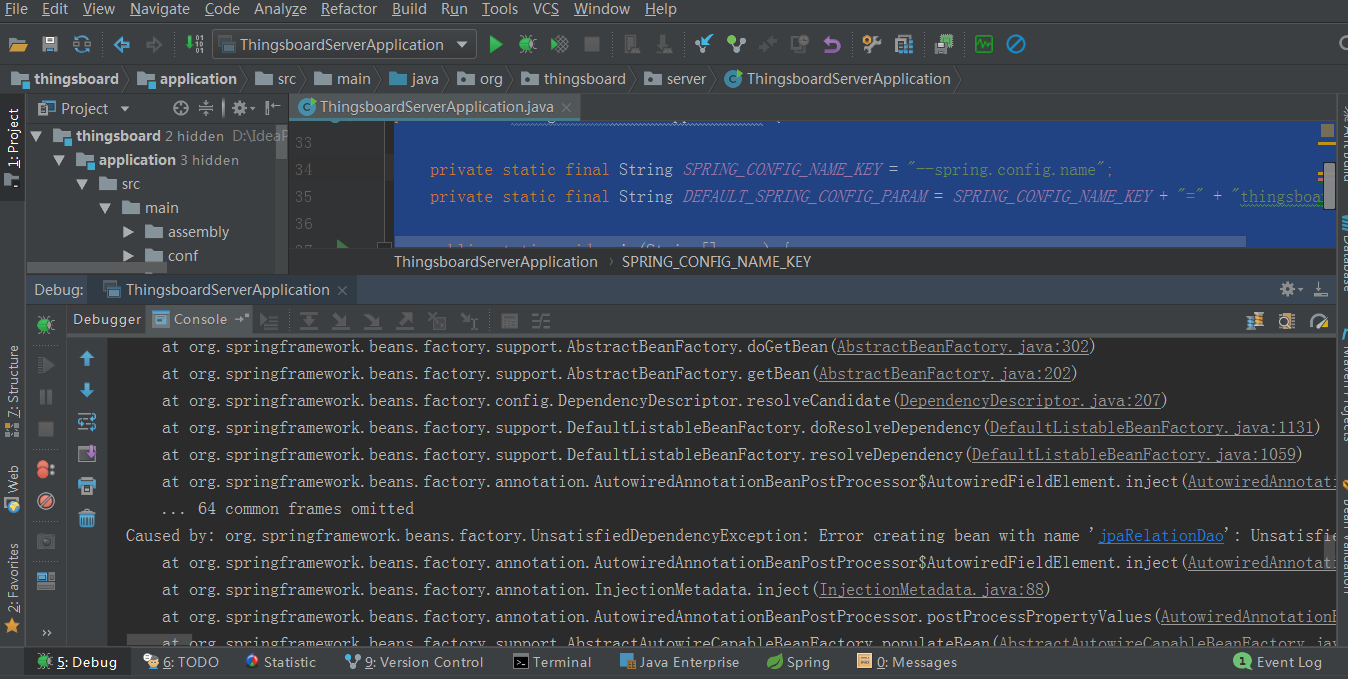Run ThingsboardServerApplication with green play button
Image resolution: width=1348 pixels, height=679 pixels.
tap(495, 44)
